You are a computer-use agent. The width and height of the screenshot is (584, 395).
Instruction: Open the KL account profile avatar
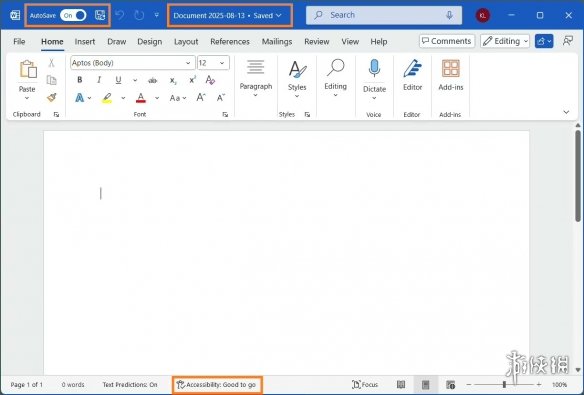click(x=483, y=15)
